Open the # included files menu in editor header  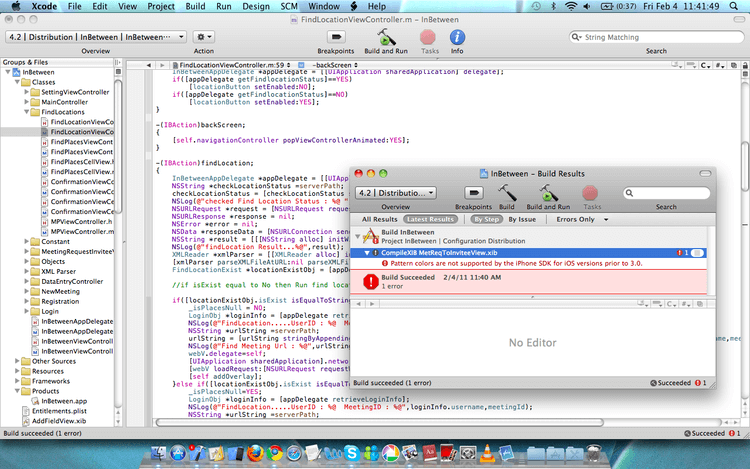click(x=720, y=65)
